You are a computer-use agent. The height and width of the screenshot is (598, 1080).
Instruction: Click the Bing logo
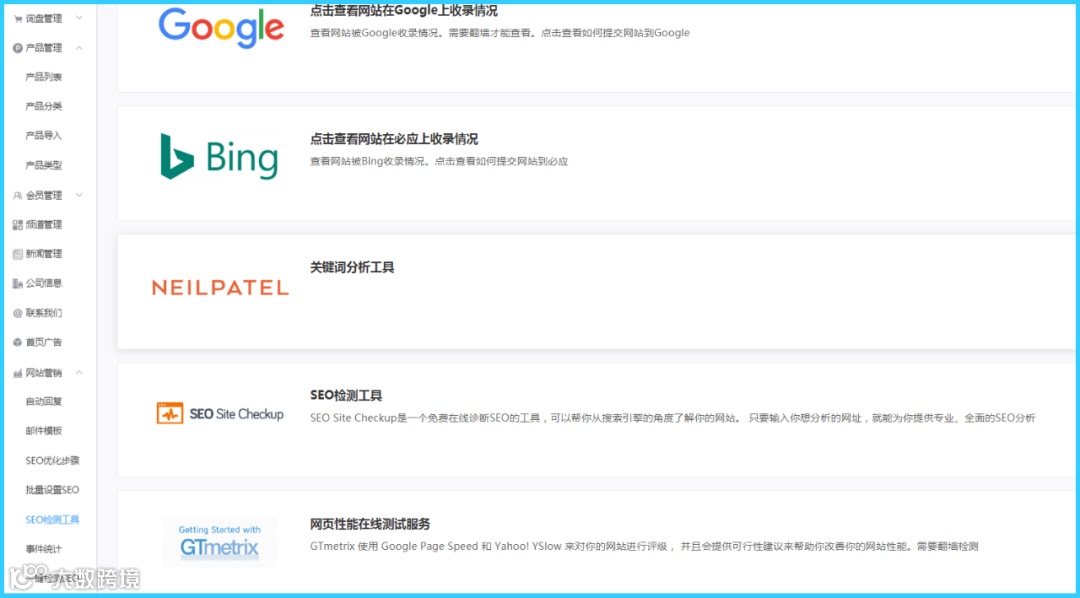(x=219, y=157)
